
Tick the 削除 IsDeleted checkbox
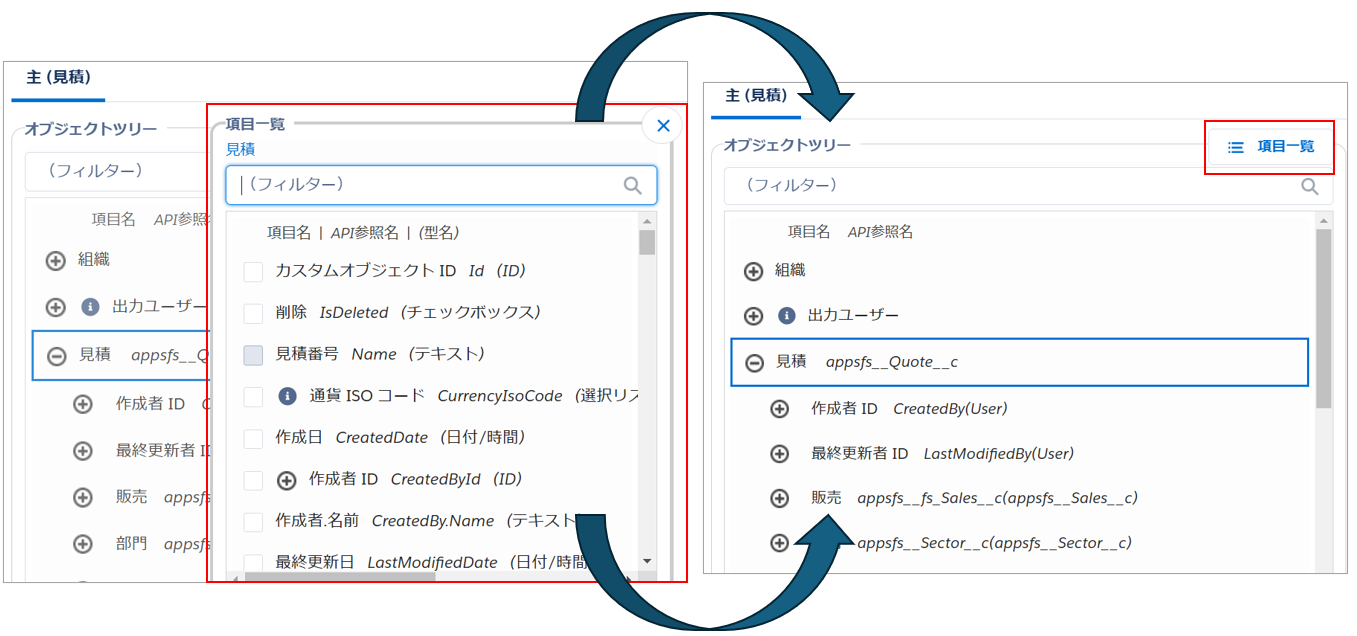(x=253, y=313)
